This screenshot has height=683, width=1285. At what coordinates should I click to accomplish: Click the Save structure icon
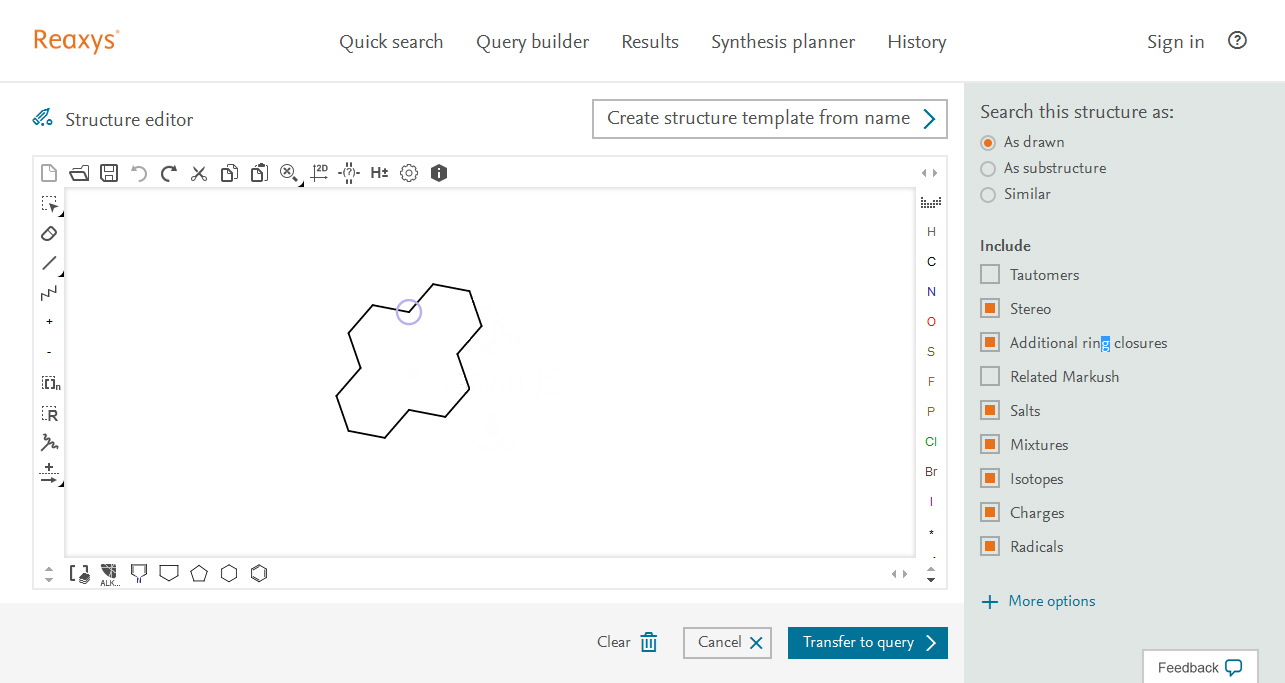click(109, 173)
